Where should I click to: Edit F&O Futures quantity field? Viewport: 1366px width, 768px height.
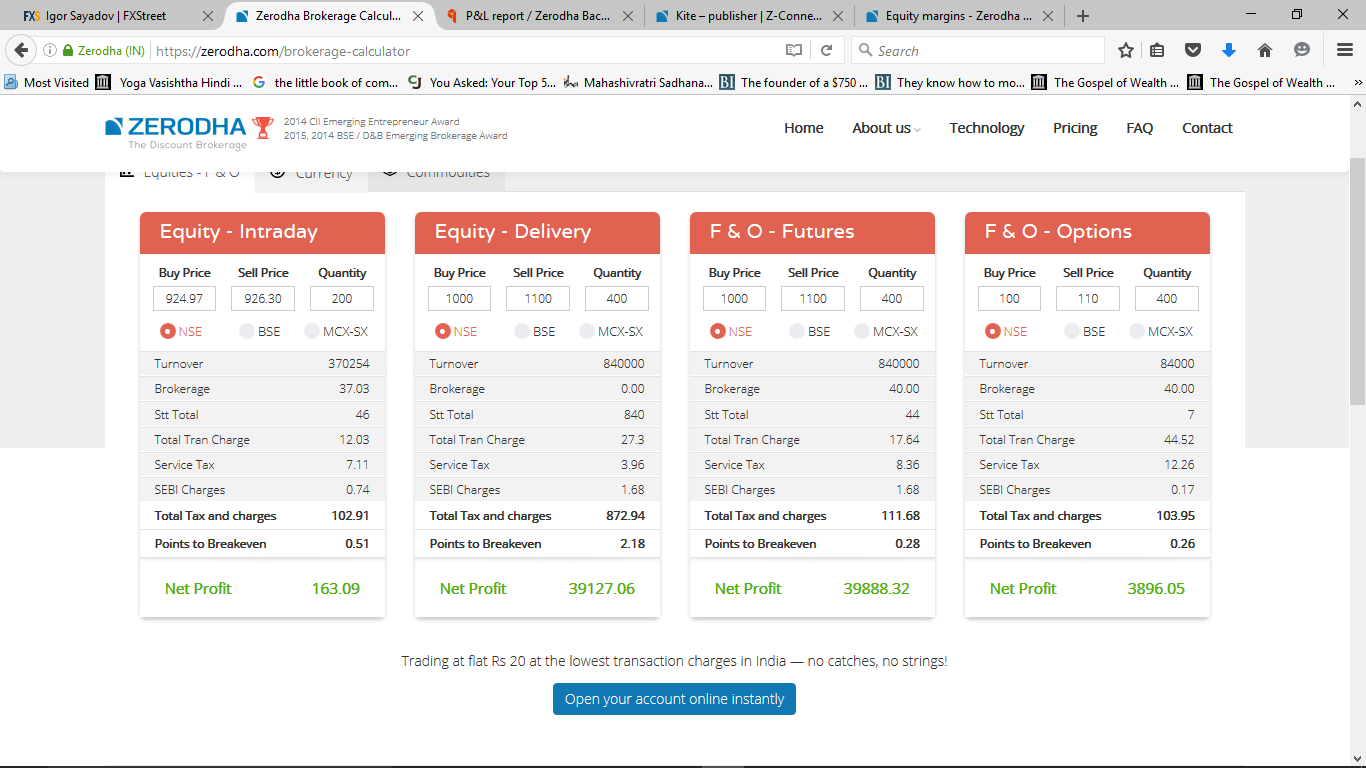(x=892, y=298)
